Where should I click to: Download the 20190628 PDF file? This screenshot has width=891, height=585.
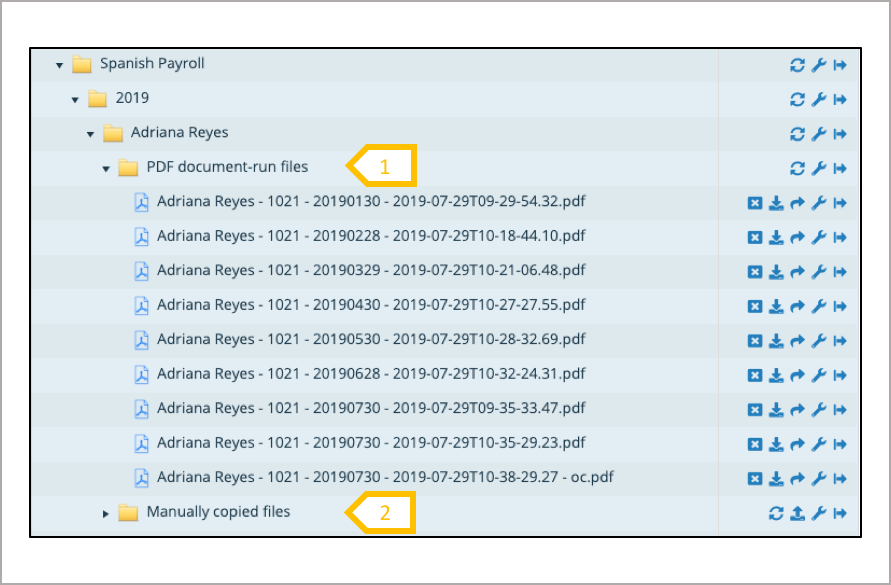pos(776,376)
